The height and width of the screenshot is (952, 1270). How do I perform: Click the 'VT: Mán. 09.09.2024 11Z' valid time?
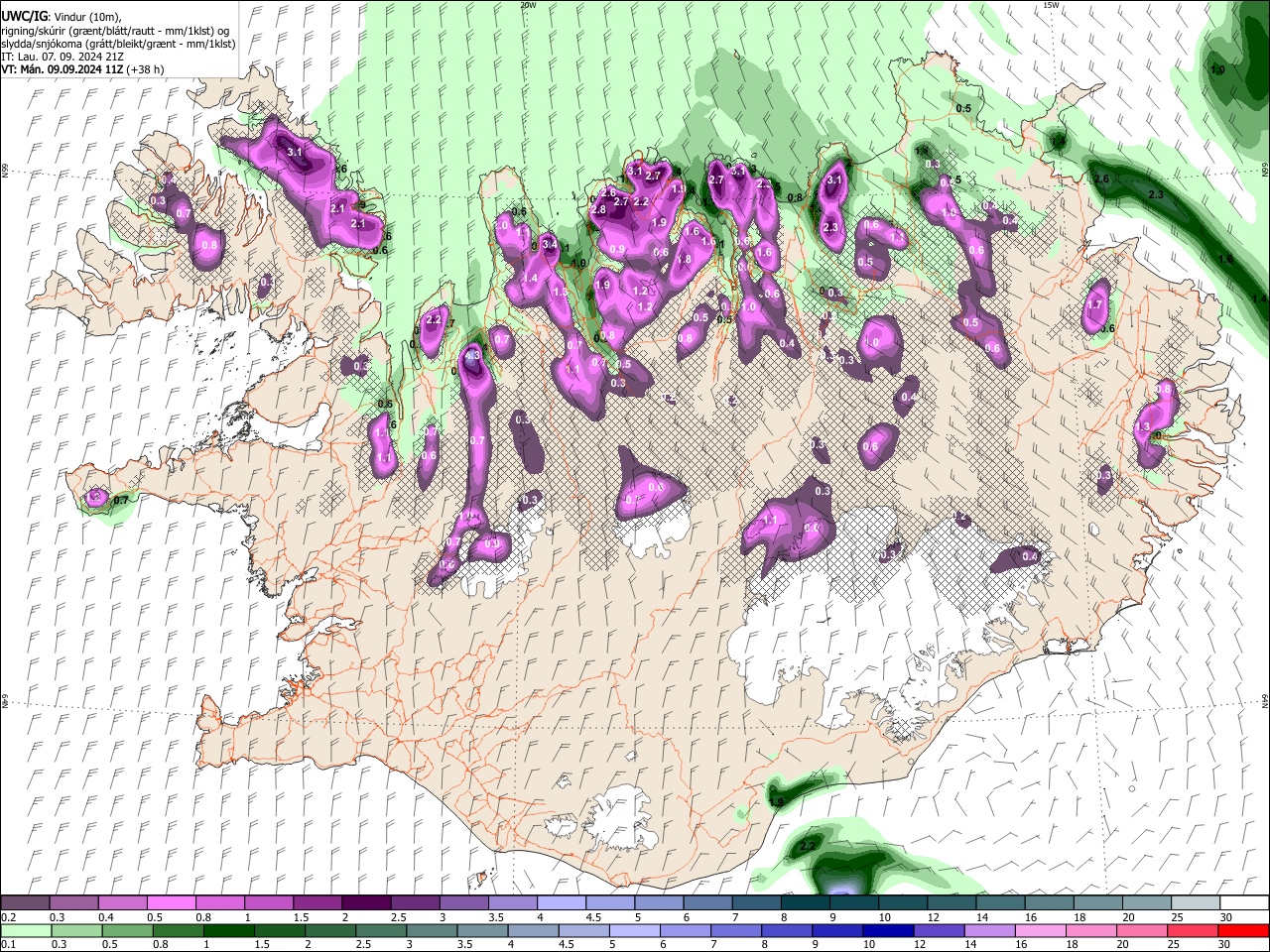coord(62,69)
